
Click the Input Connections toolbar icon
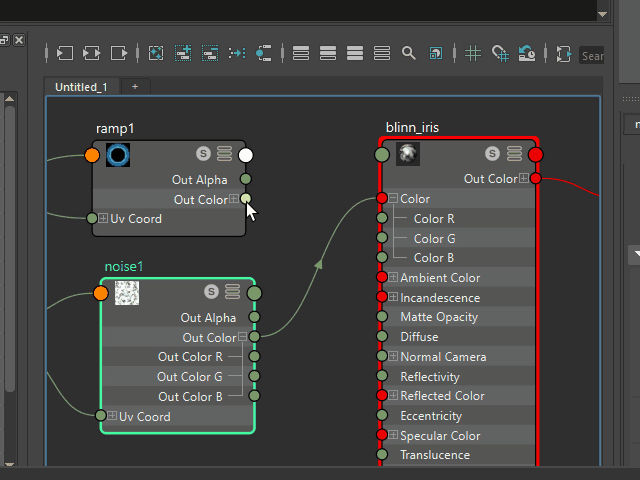pos(65,53)
